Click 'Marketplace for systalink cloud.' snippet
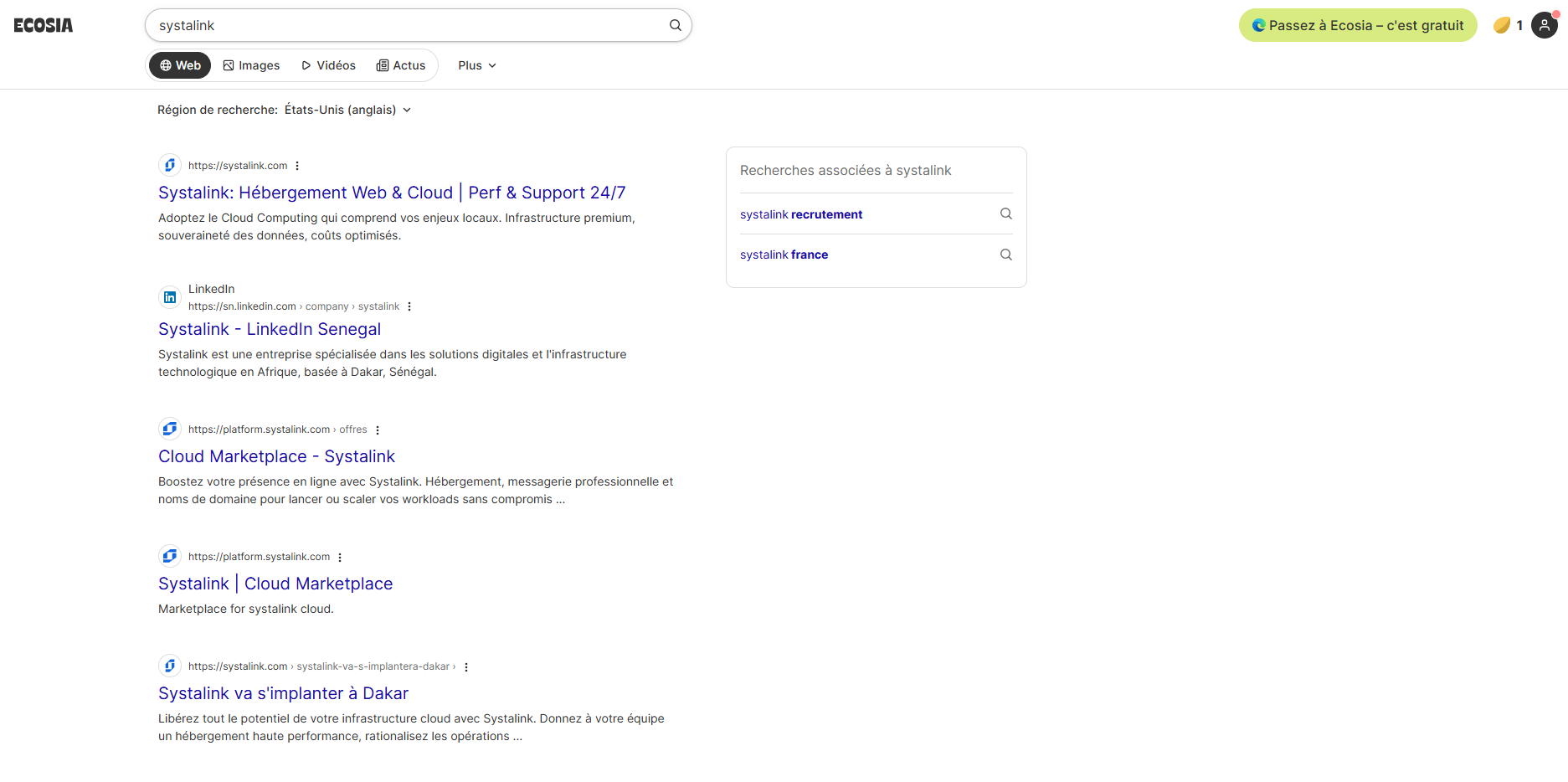The height and width of the screenshot is (782, 1568). point(246,609)
